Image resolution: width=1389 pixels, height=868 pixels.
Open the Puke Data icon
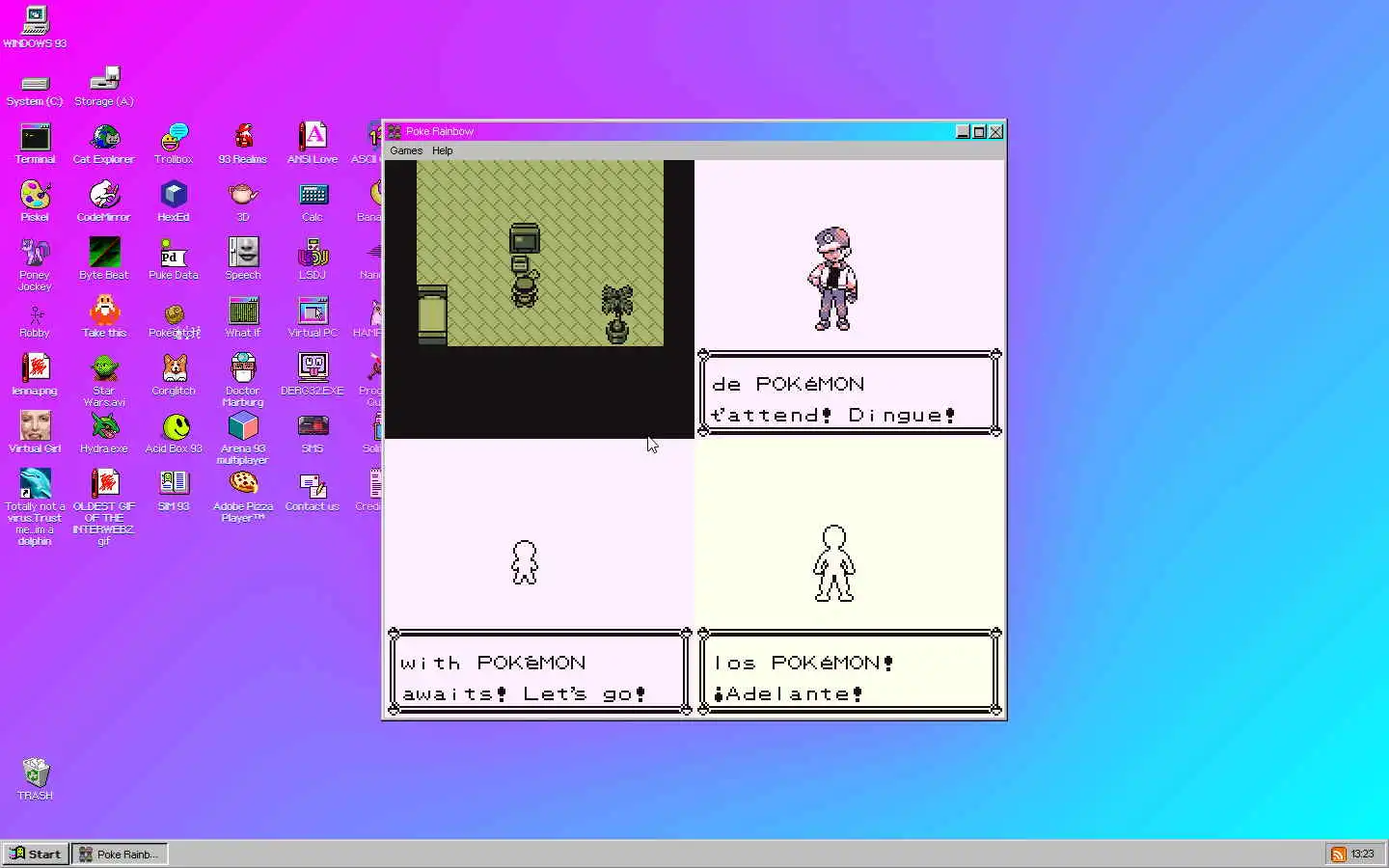[x=174, y=260]
